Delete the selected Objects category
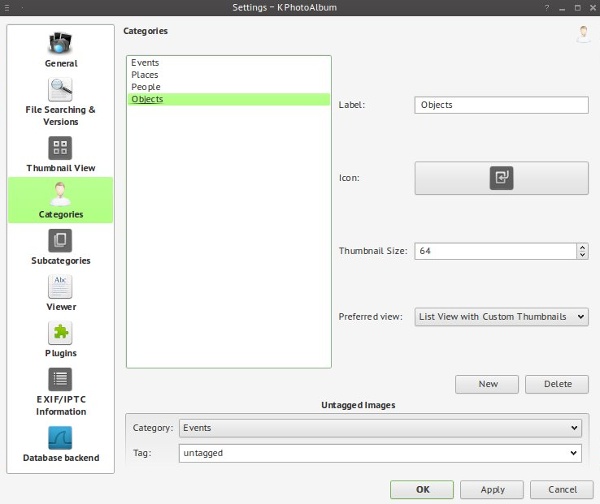Screen dimensions: 600x504 [557, 384]
